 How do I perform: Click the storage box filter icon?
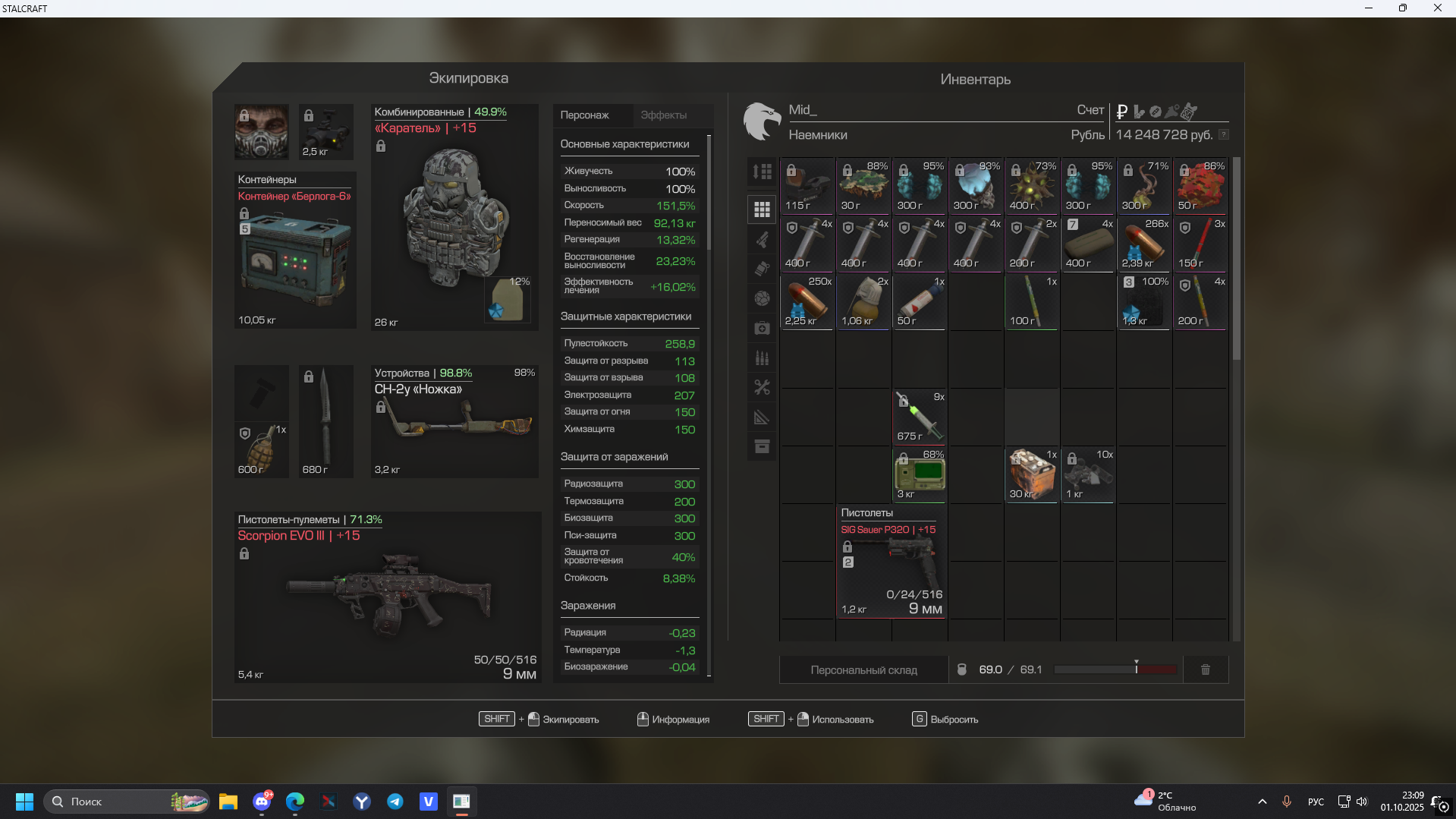tap(762, 446)
